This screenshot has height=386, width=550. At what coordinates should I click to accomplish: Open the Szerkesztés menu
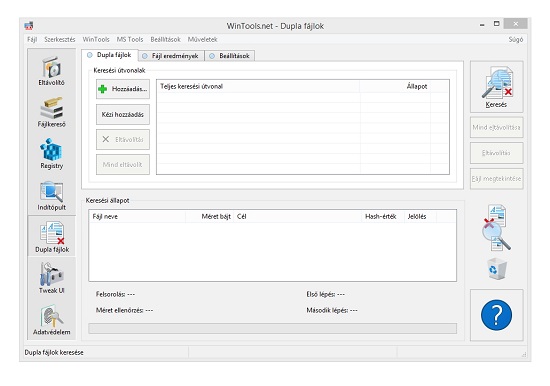(60, 39)
